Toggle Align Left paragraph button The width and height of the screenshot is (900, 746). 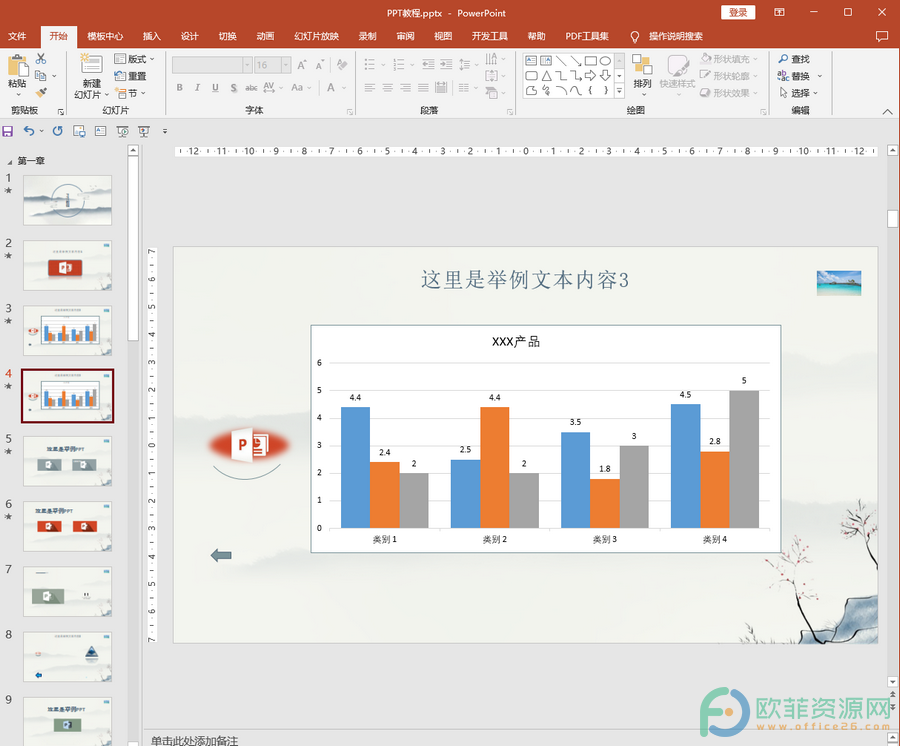tap(370, 87)
